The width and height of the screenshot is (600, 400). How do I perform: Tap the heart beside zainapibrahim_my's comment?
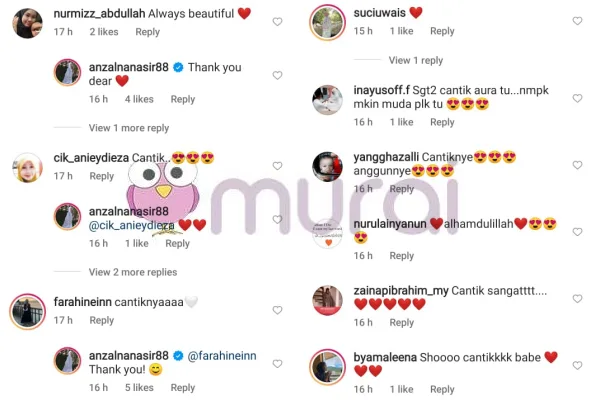pyautogui.click(x=577, y=299)
